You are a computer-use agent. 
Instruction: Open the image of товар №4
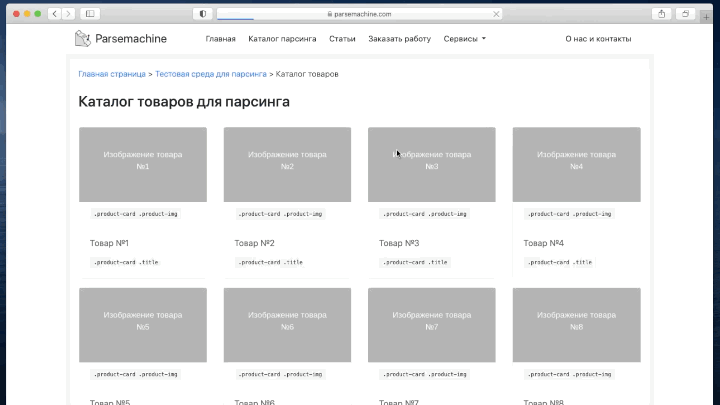click(x=576, y=164)
